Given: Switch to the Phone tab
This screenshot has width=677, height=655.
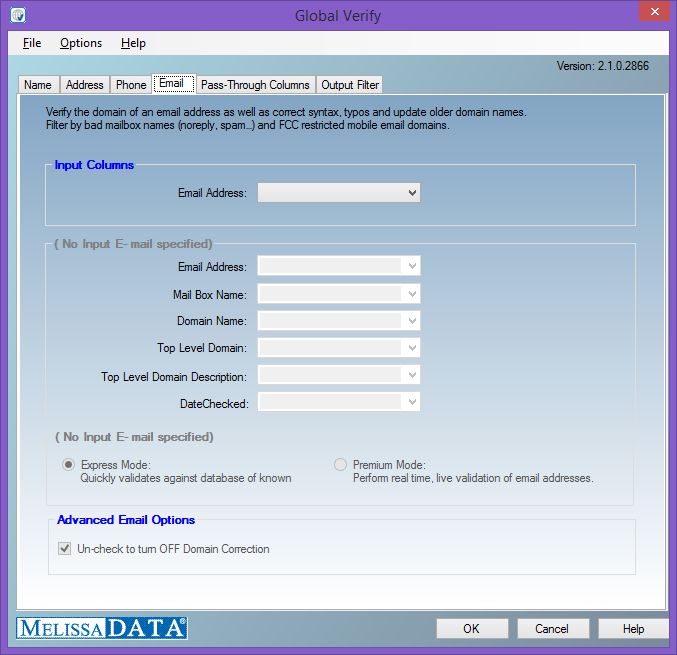Looking at the screenshot, I should (x=131, y=85).
